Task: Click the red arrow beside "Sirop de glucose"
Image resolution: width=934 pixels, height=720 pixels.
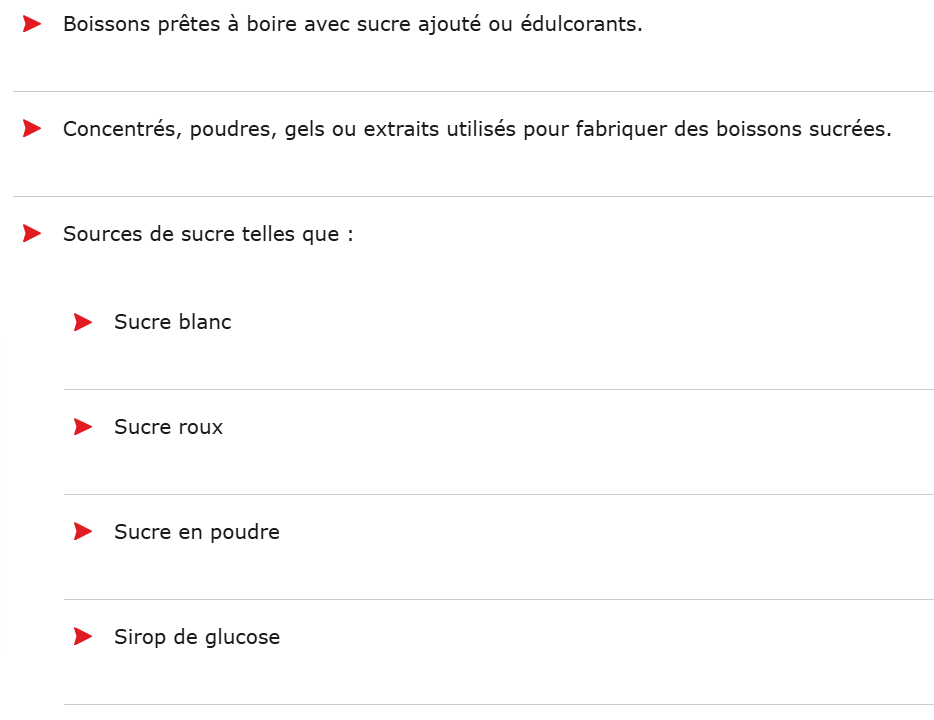Action: (x=83, y=637)
